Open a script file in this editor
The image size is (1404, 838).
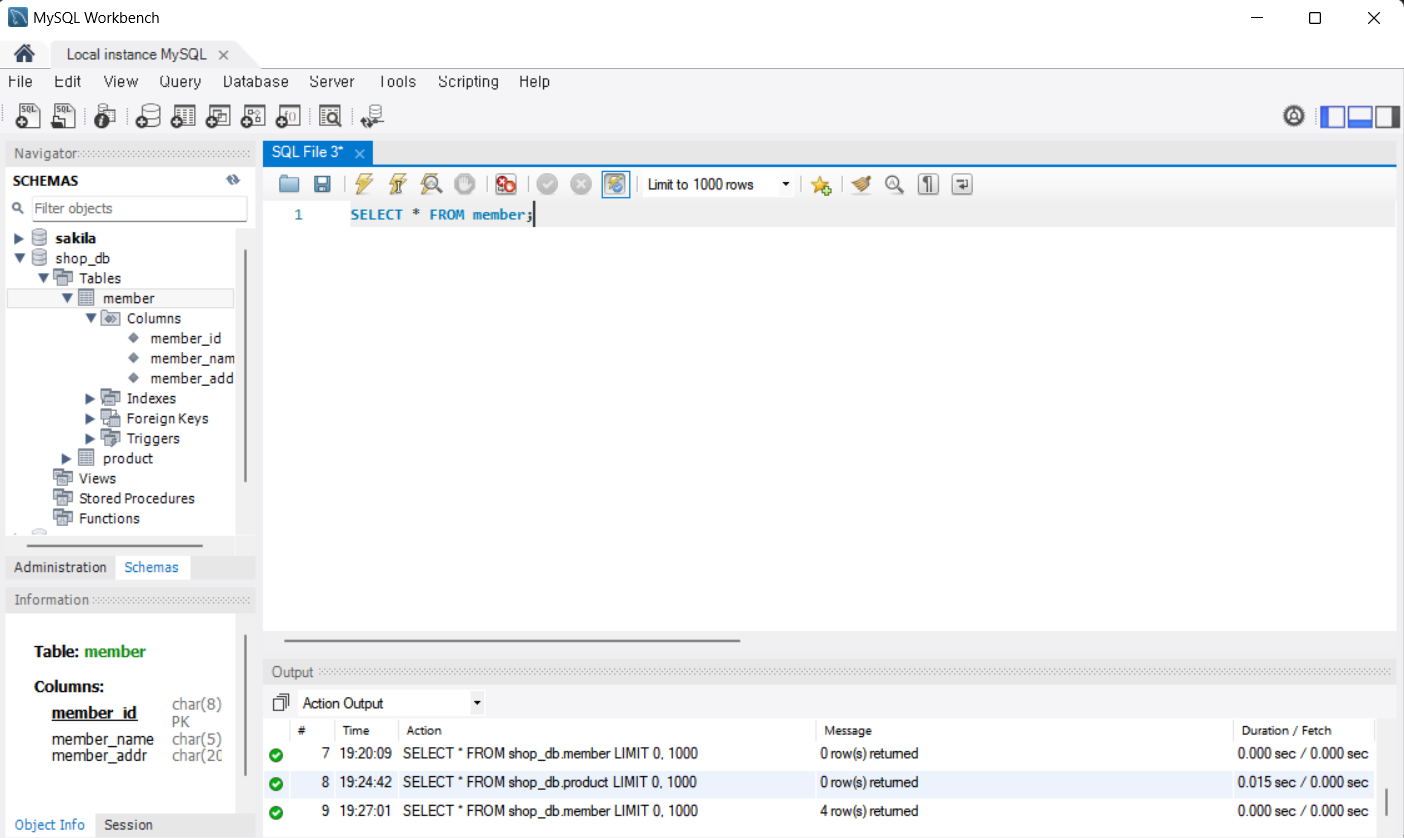pos(289,184)
